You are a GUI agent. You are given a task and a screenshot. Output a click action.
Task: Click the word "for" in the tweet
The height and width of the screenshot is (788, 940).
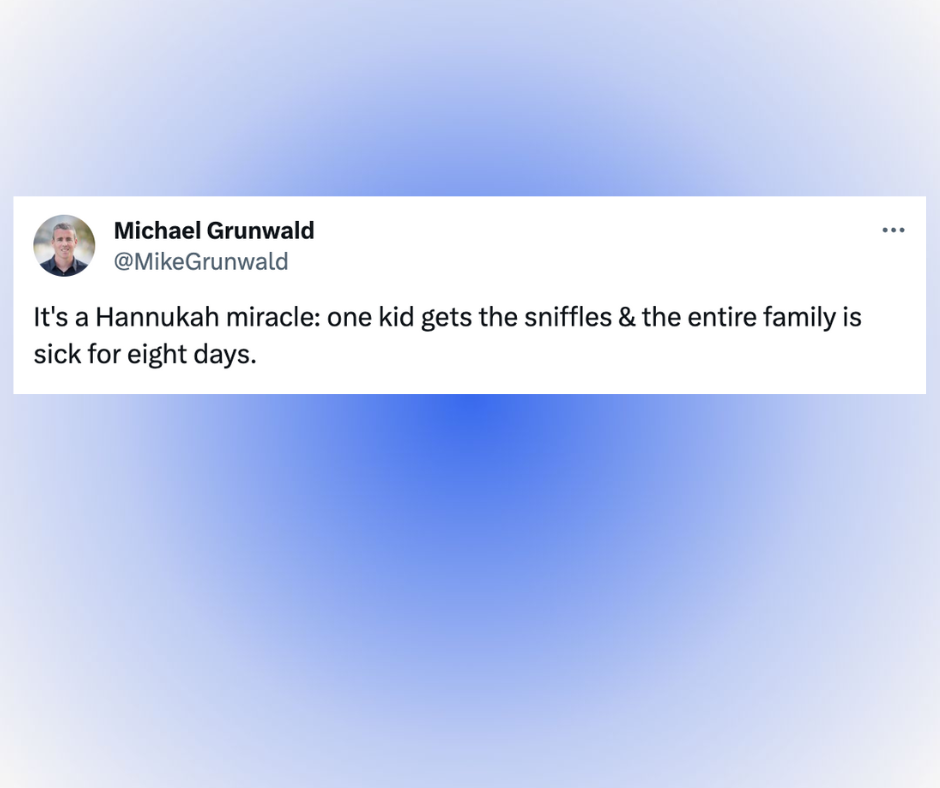tap(99, 355)
